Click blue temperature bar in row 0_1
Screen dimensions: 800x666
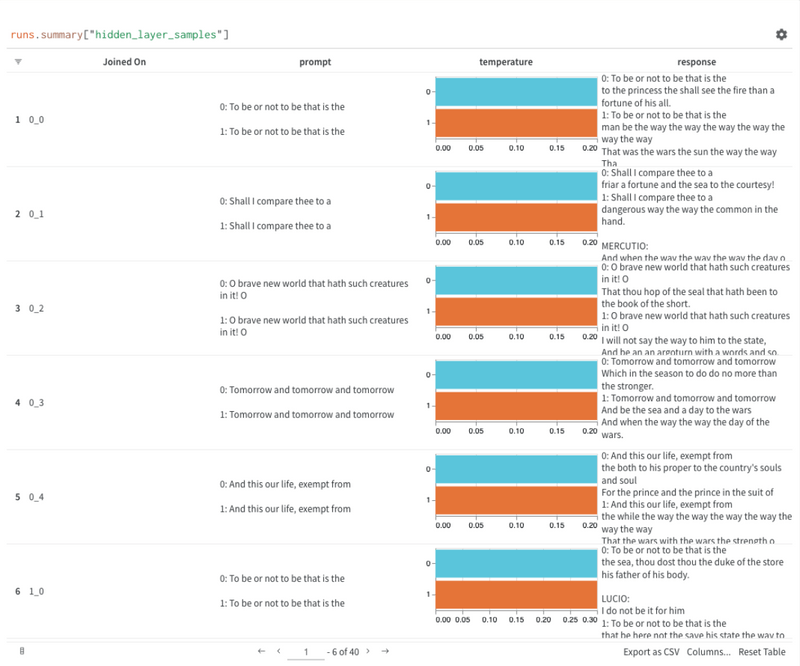tap(516, 186)
